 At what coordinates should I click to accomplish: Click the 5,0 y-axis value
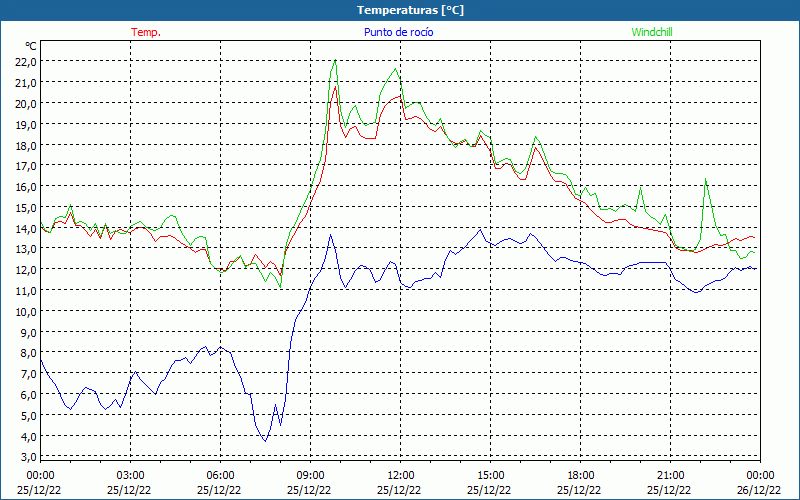coord(28,415)
